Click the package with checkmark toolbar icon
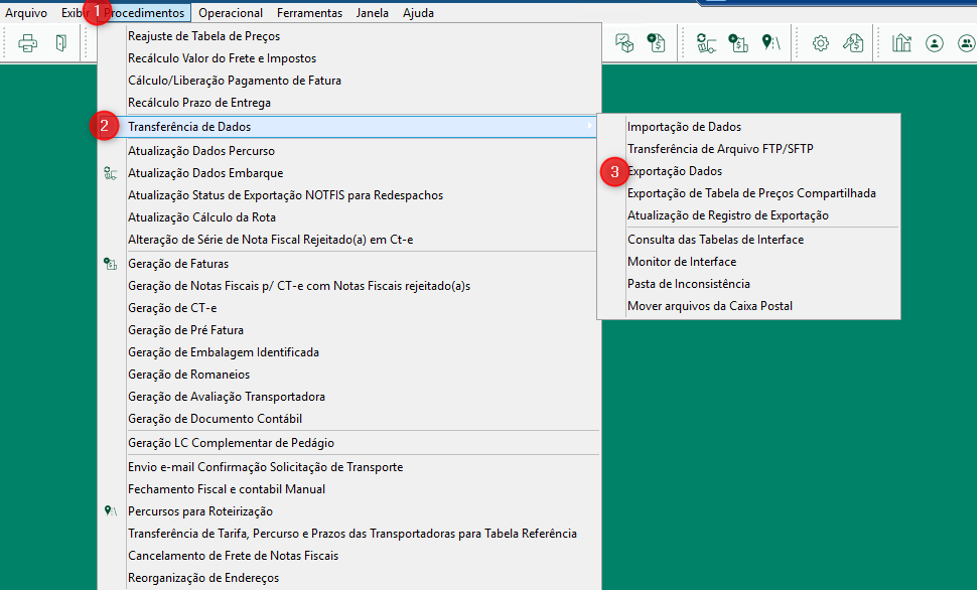977x590 pixels. click(x=624, y=43)
